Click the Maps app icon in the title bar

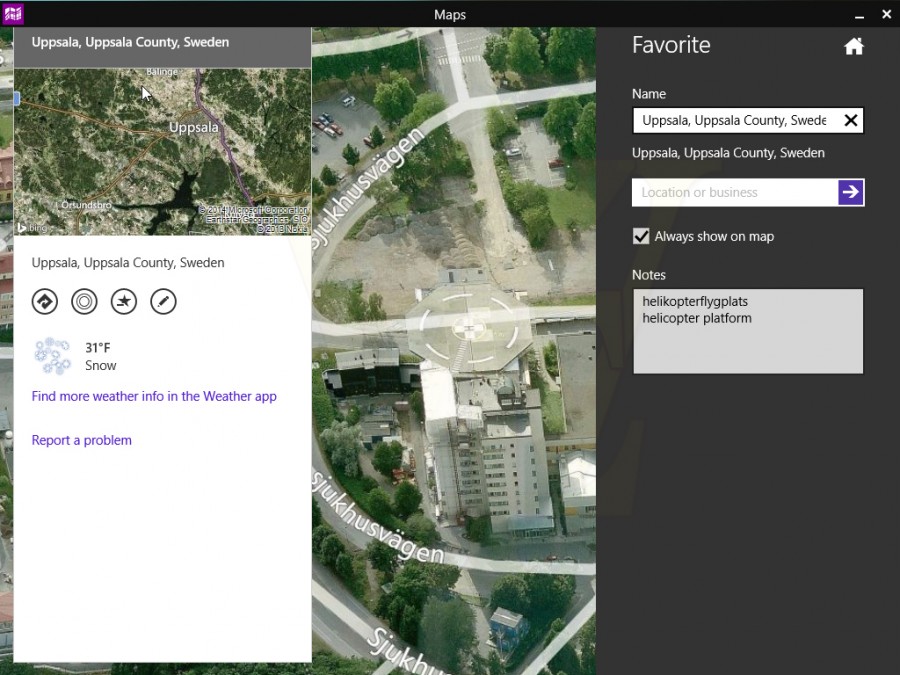(x=13, y=14)
